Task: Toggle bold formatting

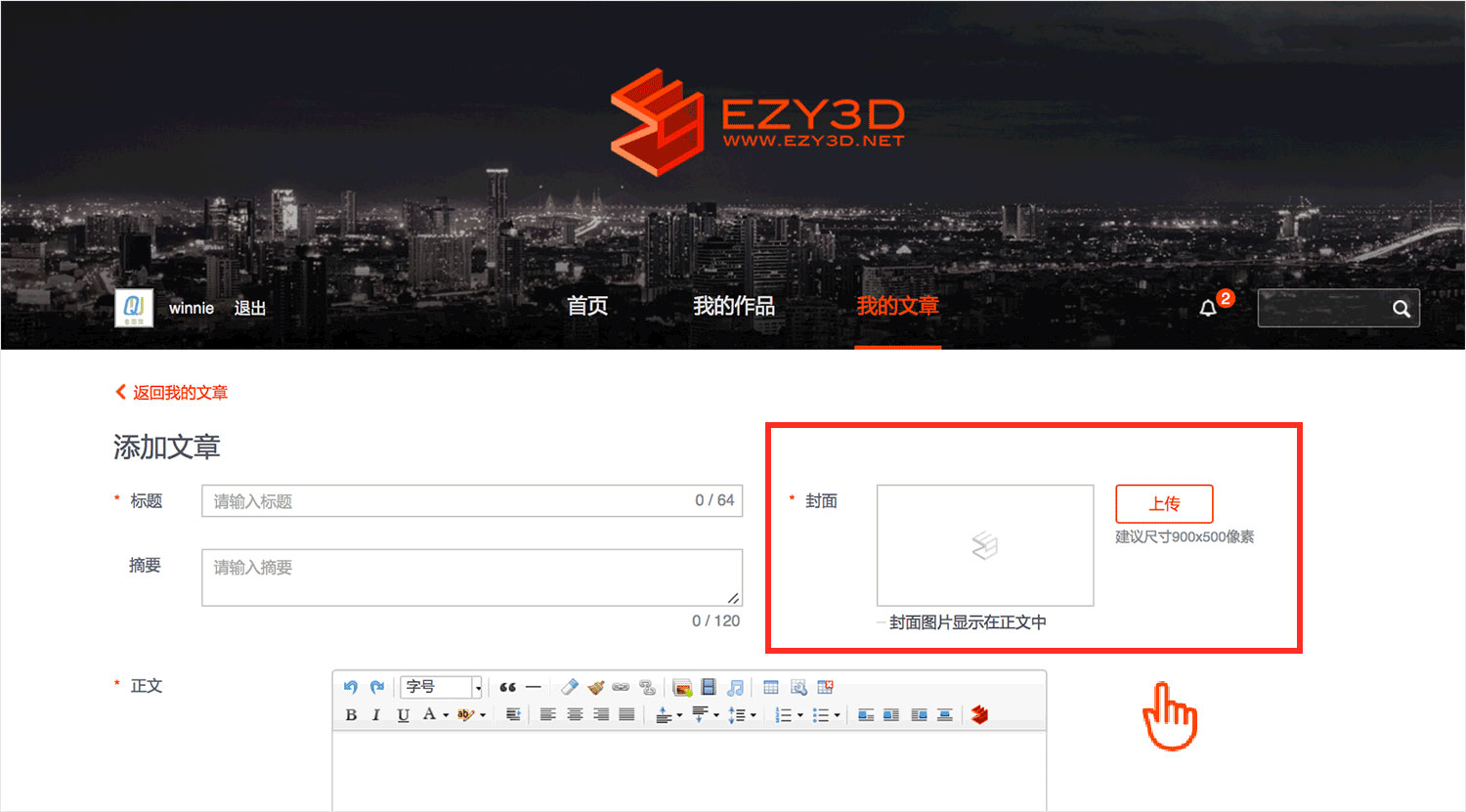Action: [351, 715]
